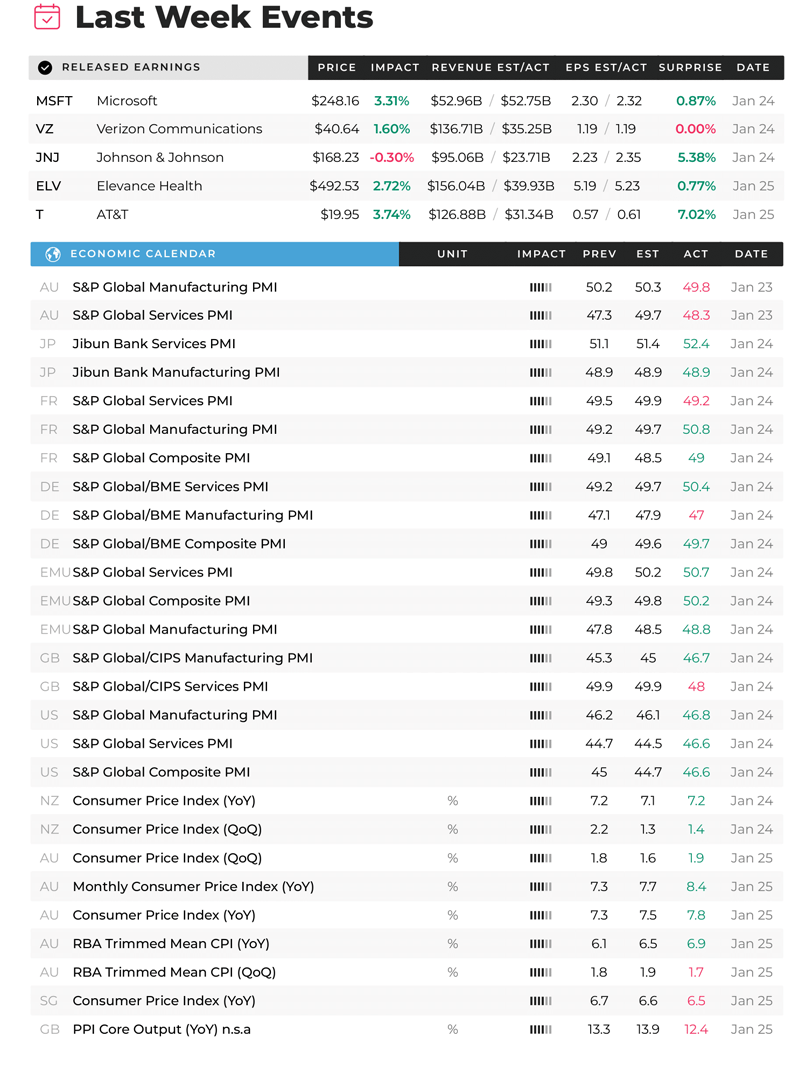Click the -0.30% impact value for JNJ
The image size is (806, 1067).
(391, 157)
